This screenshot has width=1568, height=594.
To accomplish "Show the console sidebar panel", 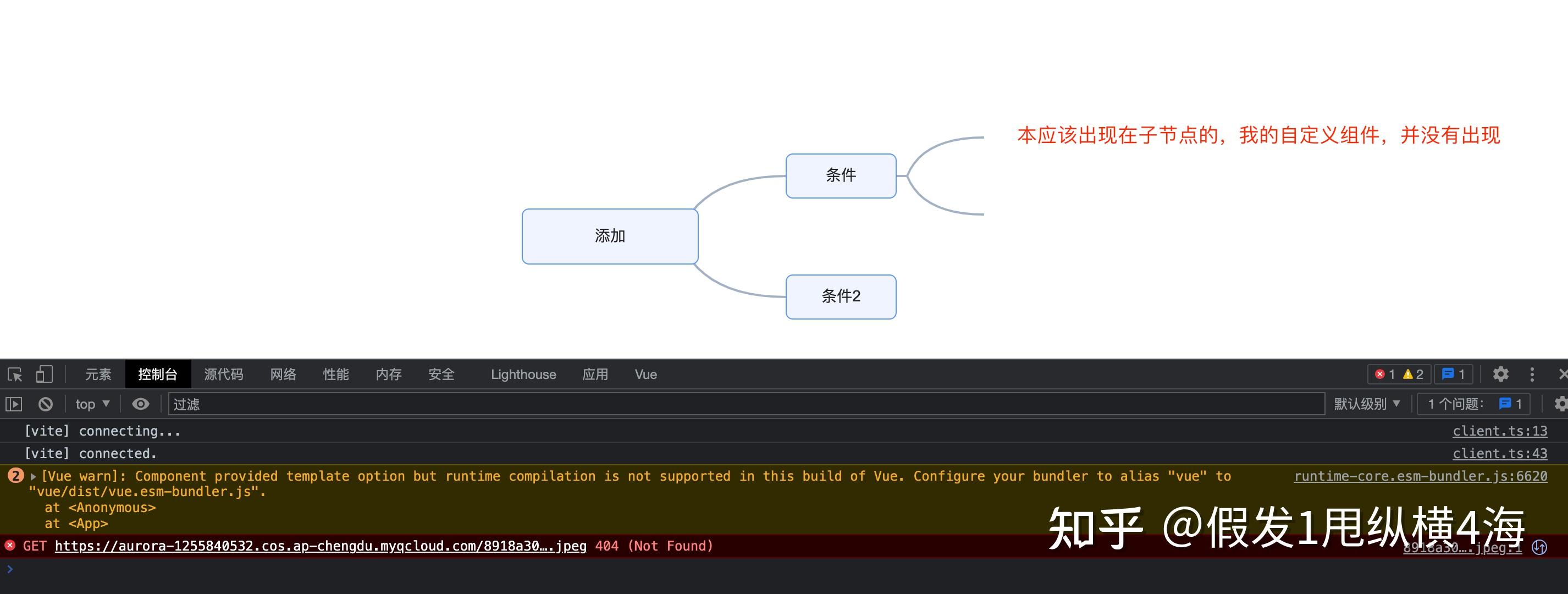I will click(x=13, y=404).
